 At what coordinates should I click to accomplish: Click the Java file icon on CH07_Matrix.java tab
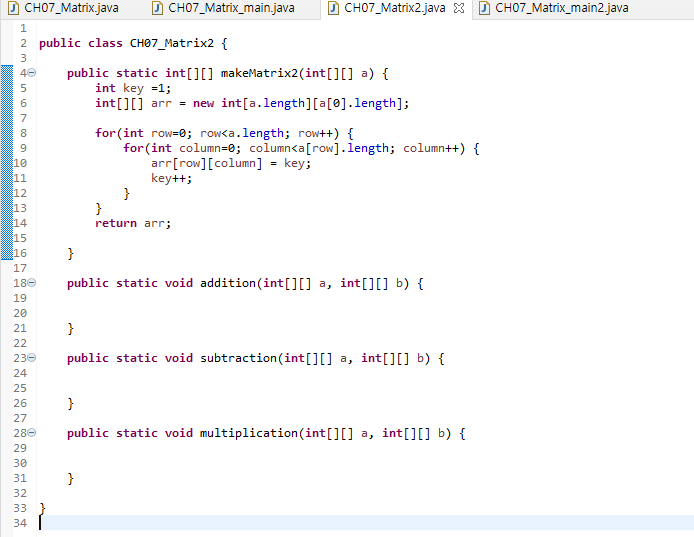click(x=13, y=8)
